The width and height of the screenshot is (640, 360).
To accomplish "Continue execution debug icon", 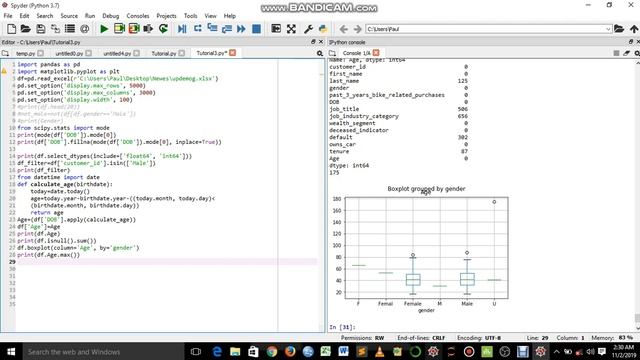I will pos(241,29).
